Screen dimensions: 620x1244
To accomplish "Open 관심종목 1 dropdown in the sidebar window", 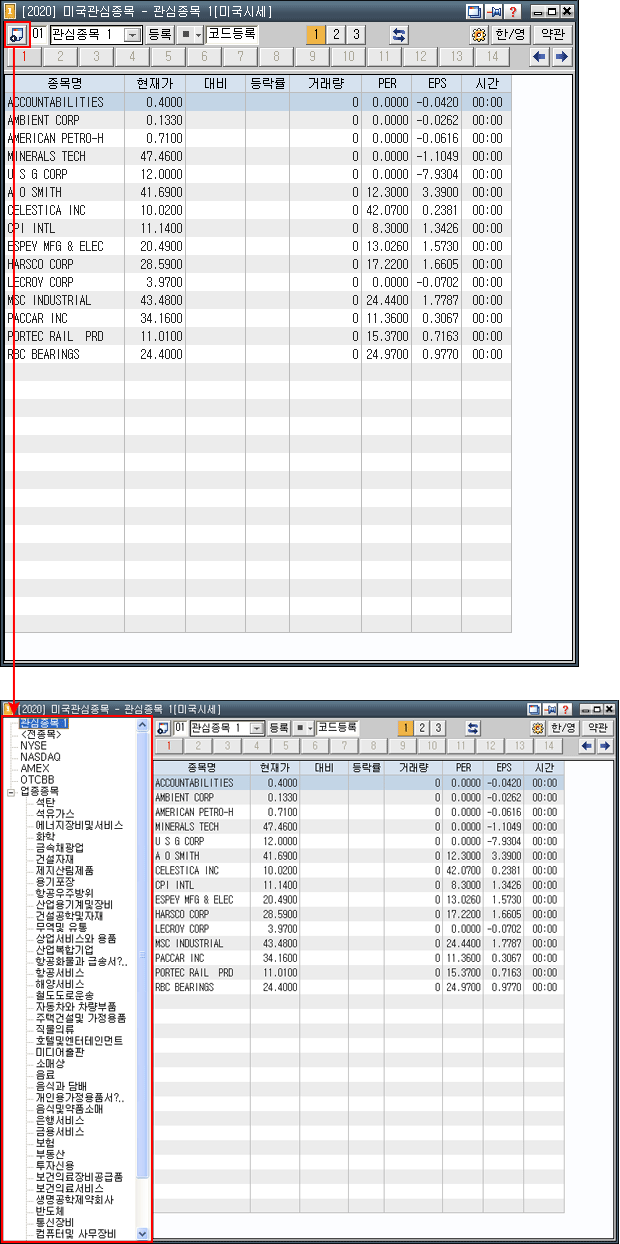I will [257, 728].
